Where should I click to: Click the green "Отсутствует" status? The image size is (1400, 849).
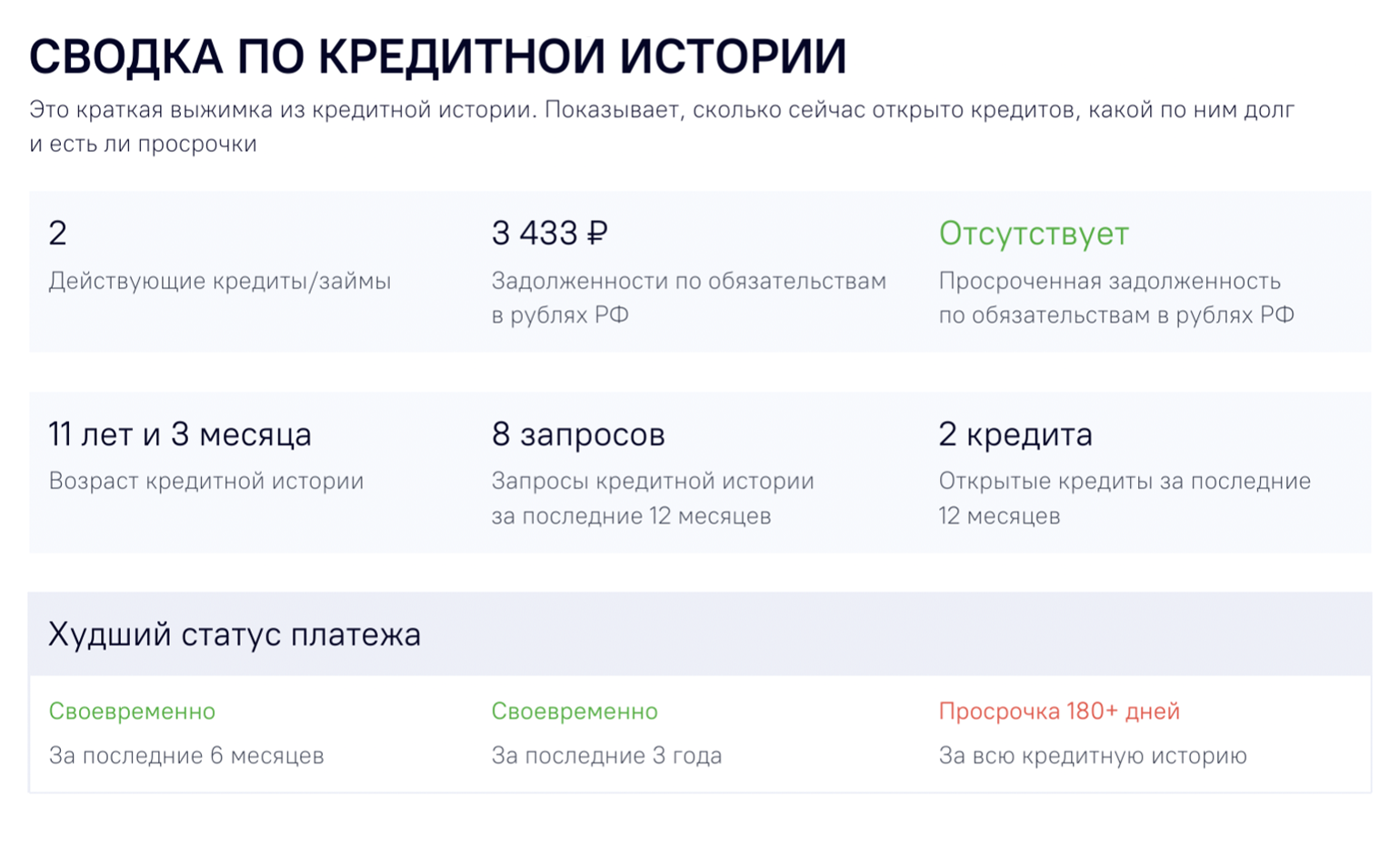[1034, 234]
